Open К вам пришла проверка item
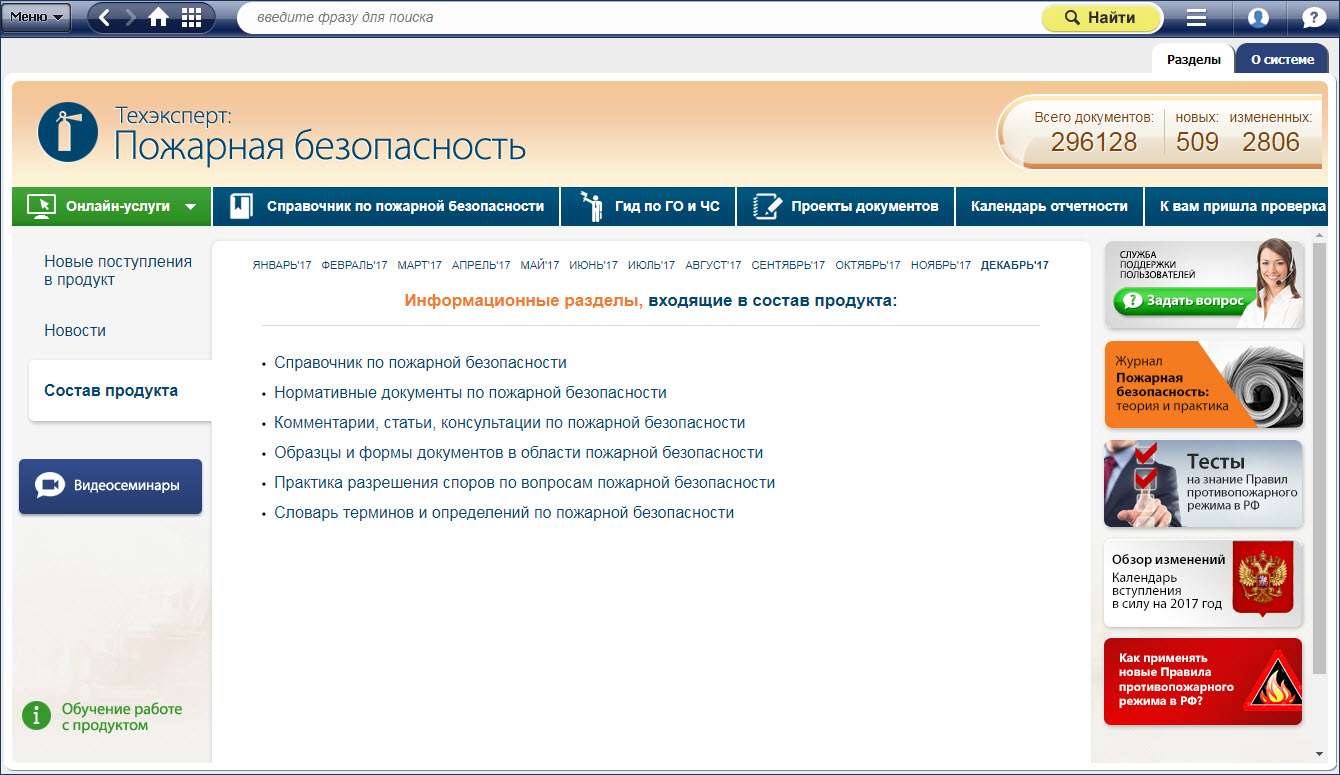The width and height of the screenshot is (1340, 775). pyautogui.click(x=1236, y=206)
